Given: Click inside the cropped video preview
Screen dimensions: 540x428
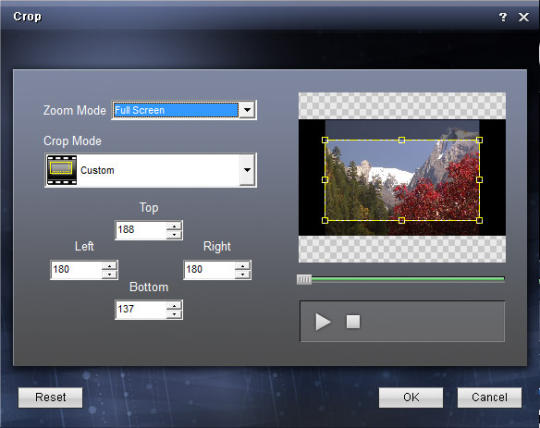Looking at the screenshot, I should 402,180.
